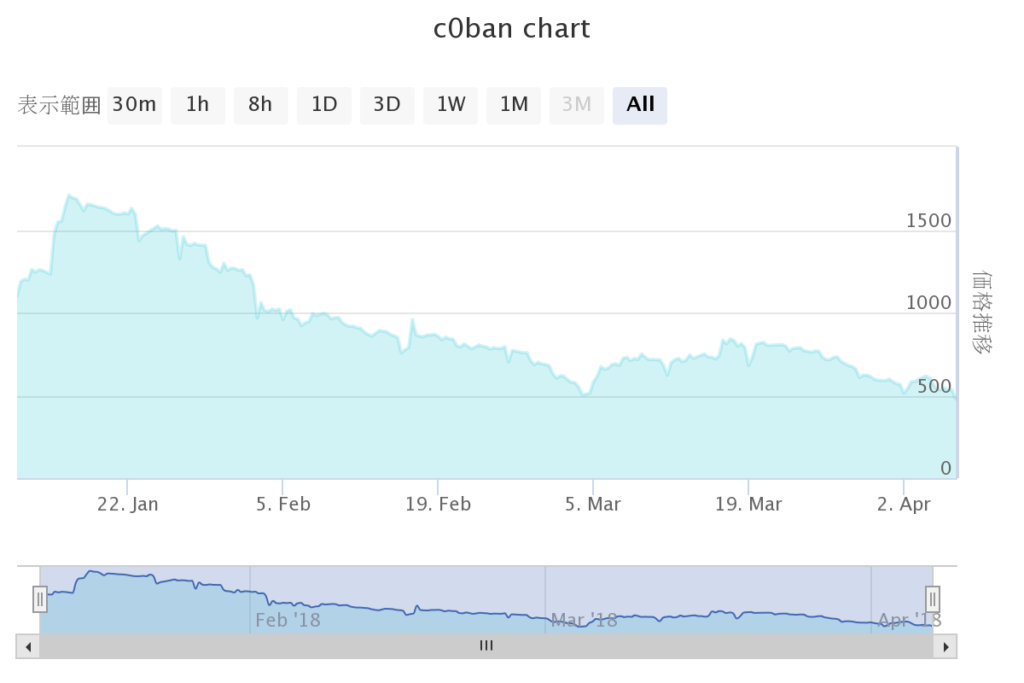Click the scrollbar left arrow
Image resolution: width=1024 pixels, height=683 pixels.
[x=28, y=646]
